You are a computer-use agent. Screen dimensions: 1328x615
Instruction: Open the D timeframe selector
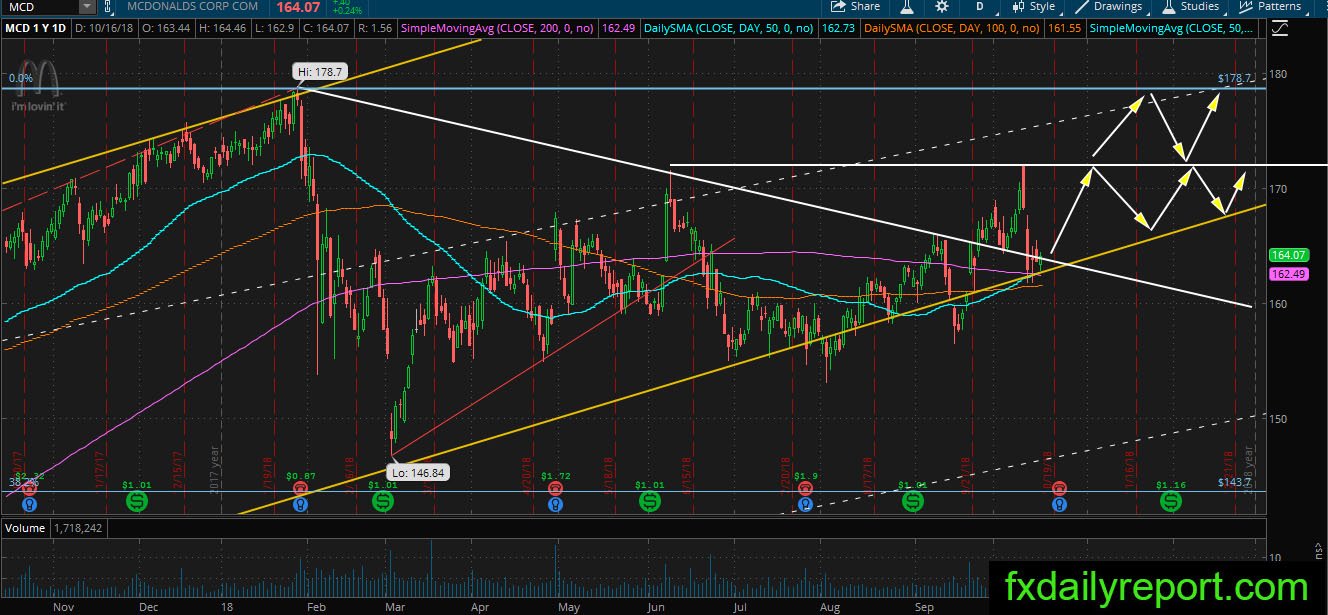980,6
